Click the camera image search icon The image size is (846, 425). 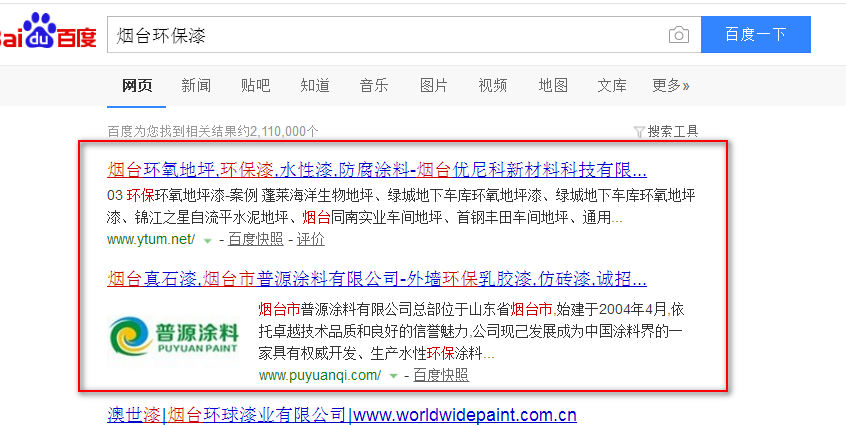click(679, 35)
